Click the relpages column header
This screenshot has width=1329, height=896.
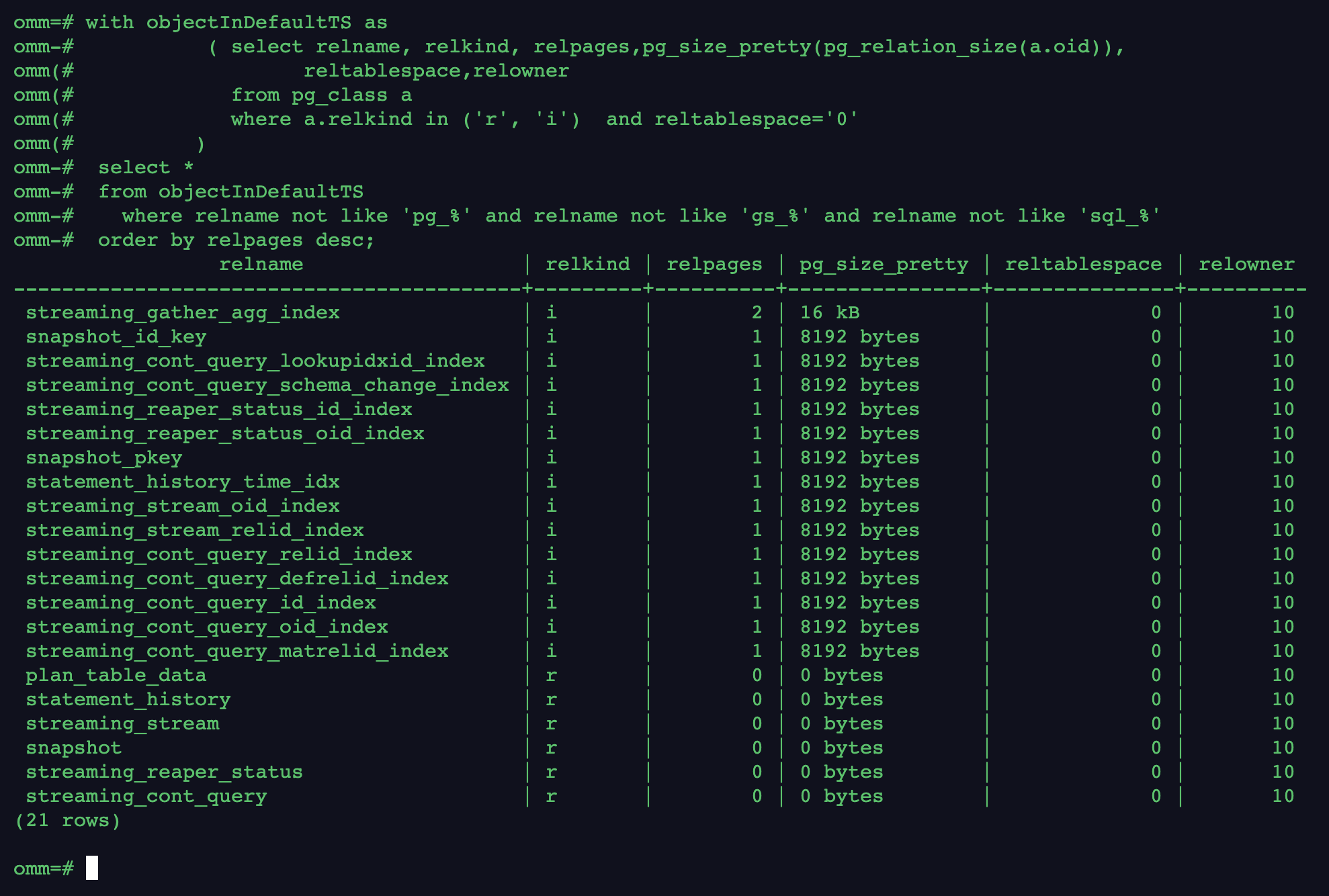tap(714, 265)
